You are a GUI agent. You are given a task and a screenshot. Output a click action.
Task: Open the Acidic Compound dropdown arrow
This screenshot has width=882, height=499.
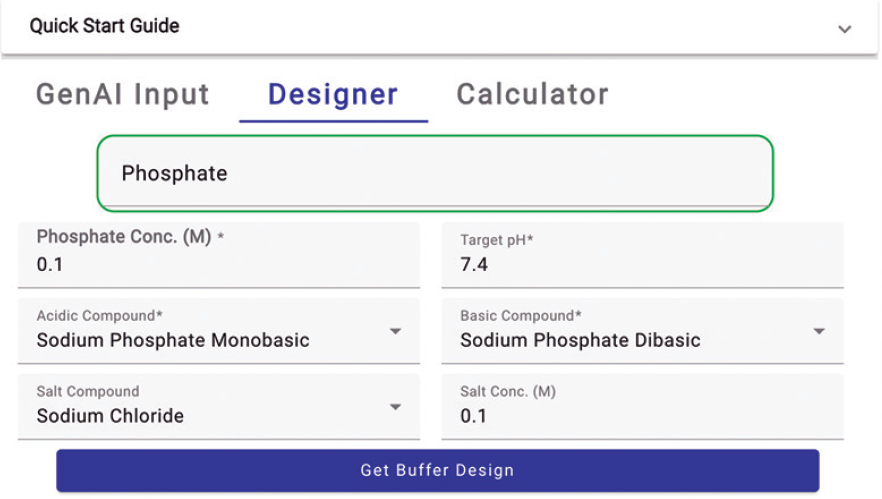click(396, 331)
